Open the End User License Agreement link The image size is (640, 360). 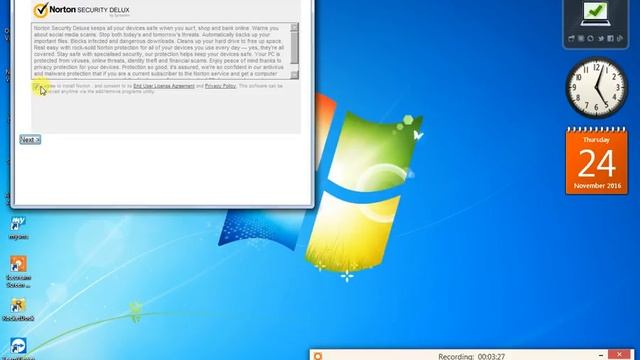coord(164,86)
